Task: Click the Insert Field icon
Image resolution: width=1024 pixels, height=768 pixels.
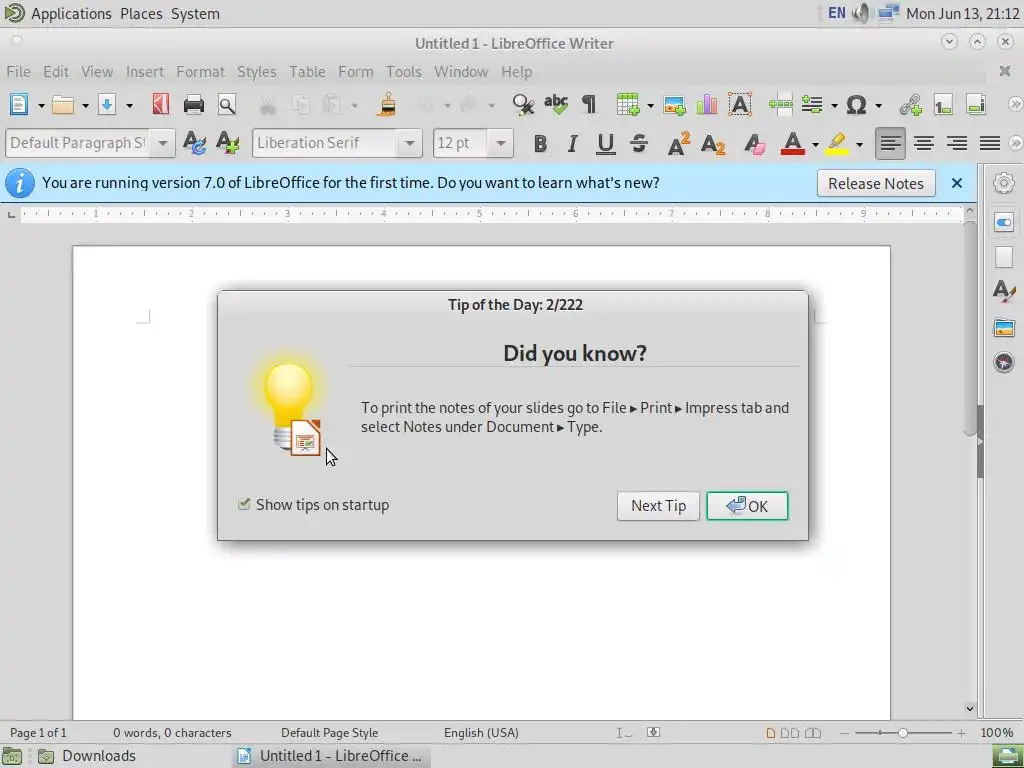Action: pos(812,104)
